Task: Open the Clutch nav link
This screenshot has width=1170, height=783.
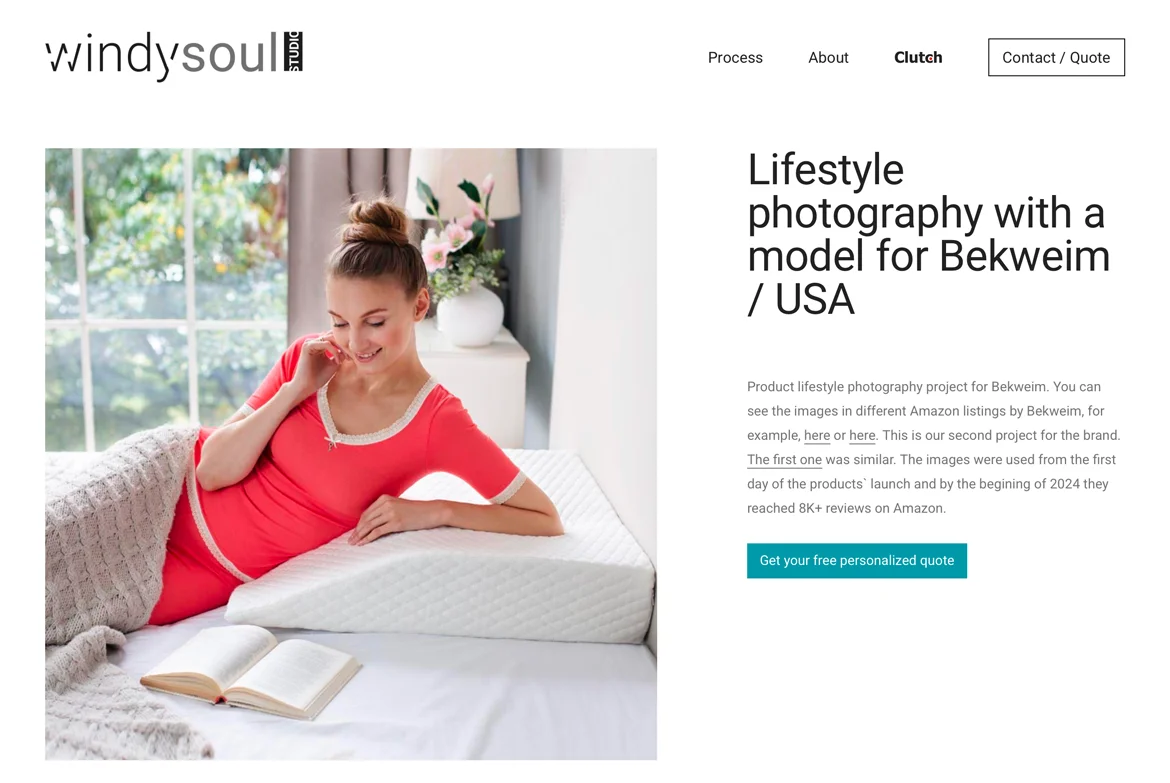Action: tap(918, 57)
